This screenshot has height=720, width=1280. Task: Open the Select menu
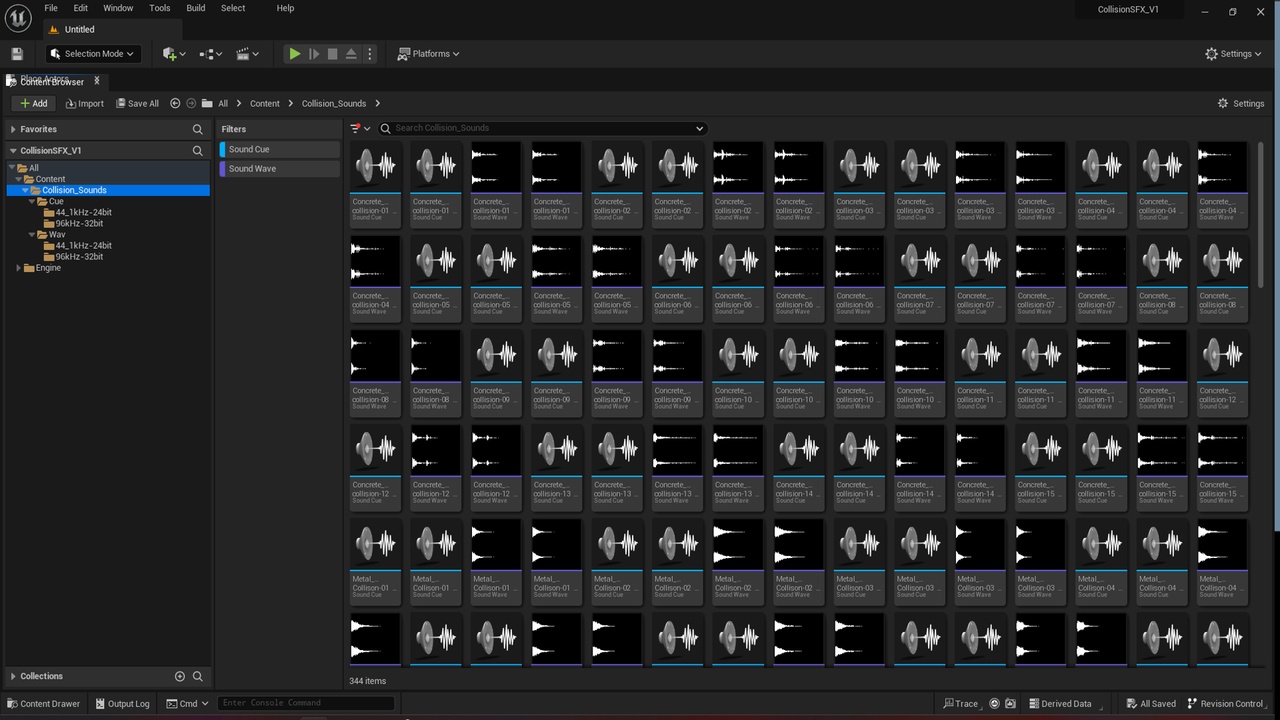click(233, 8)
